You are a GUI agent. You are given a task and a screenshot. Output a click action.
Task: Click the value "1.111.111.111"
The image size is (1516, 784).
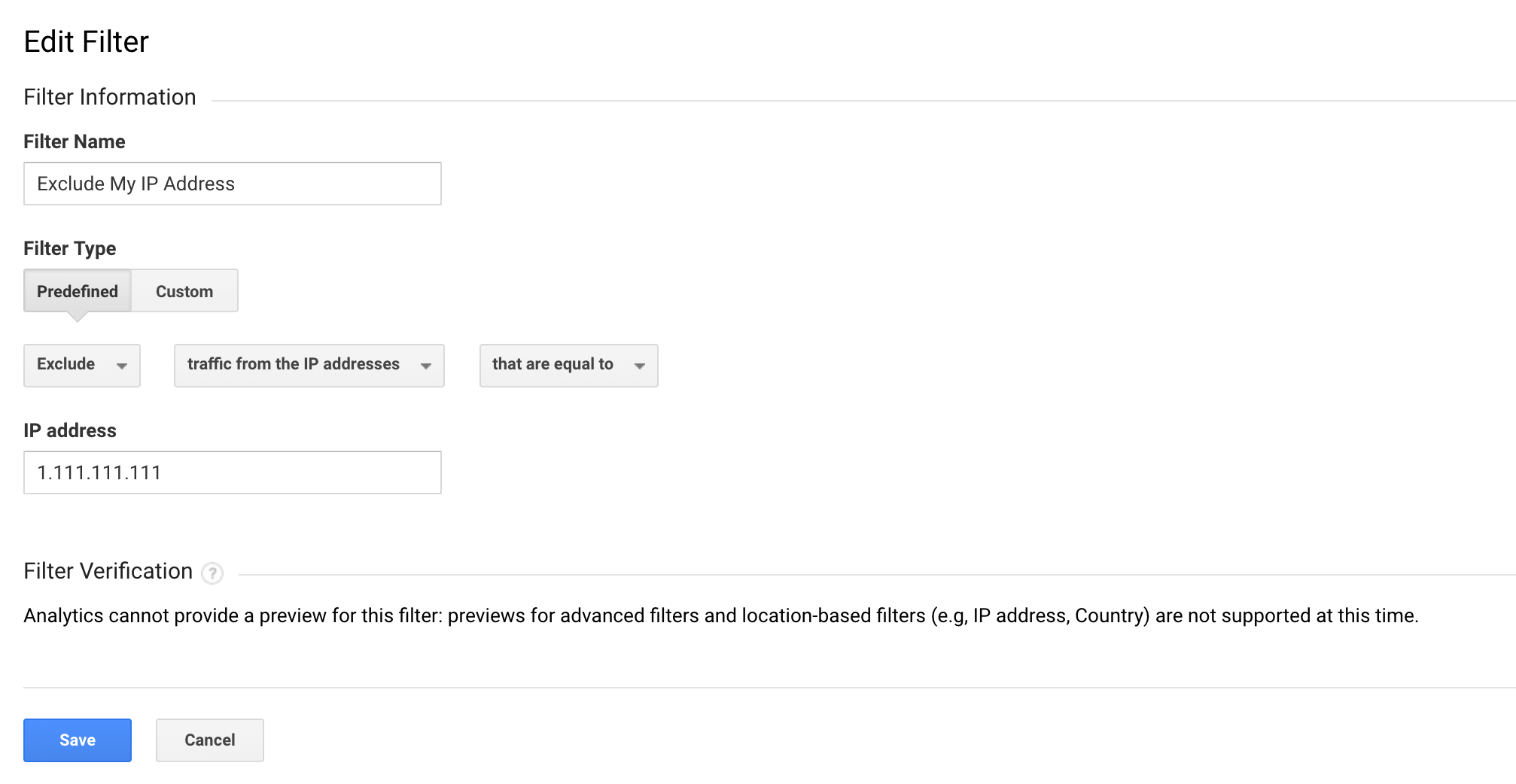pos(99,472)
